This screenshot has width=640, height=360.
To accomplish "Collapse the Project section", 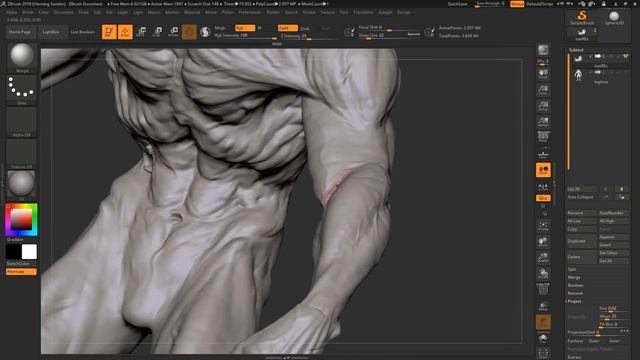I will coord(574,301).
